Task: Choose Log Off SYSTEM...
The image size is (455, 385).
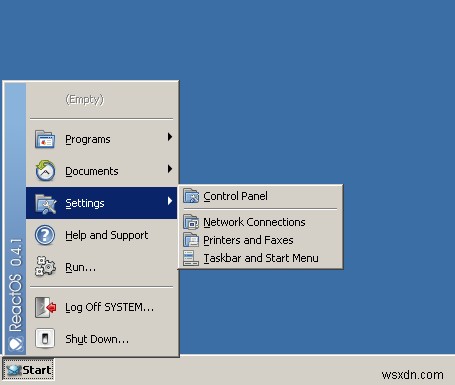Action: (x=101, y=307)
